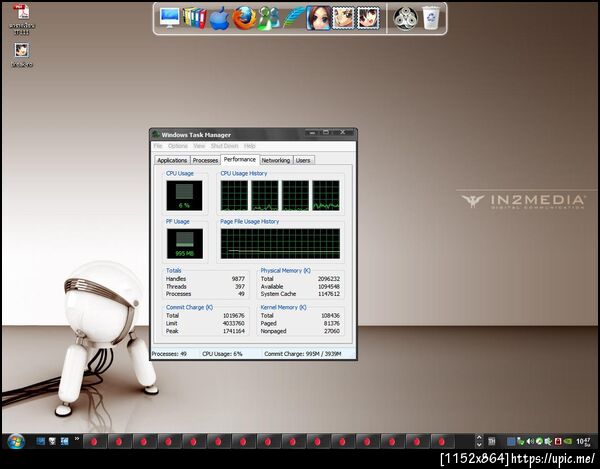Screen dimensions: 600x469
Task: Open the Recycle Bin in the dock
Action: pos(431,18)
